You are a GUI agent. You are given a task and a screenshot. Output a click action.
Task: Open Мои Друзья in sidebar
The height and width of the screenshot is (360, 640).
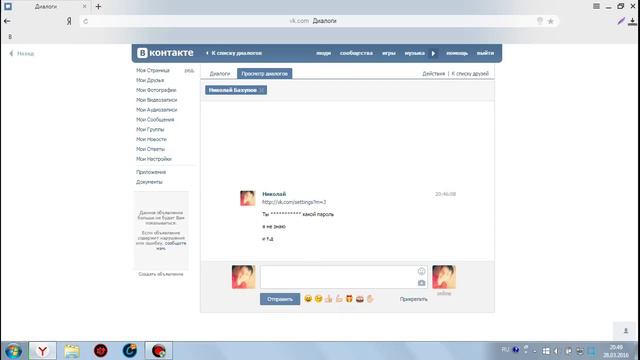150,80
